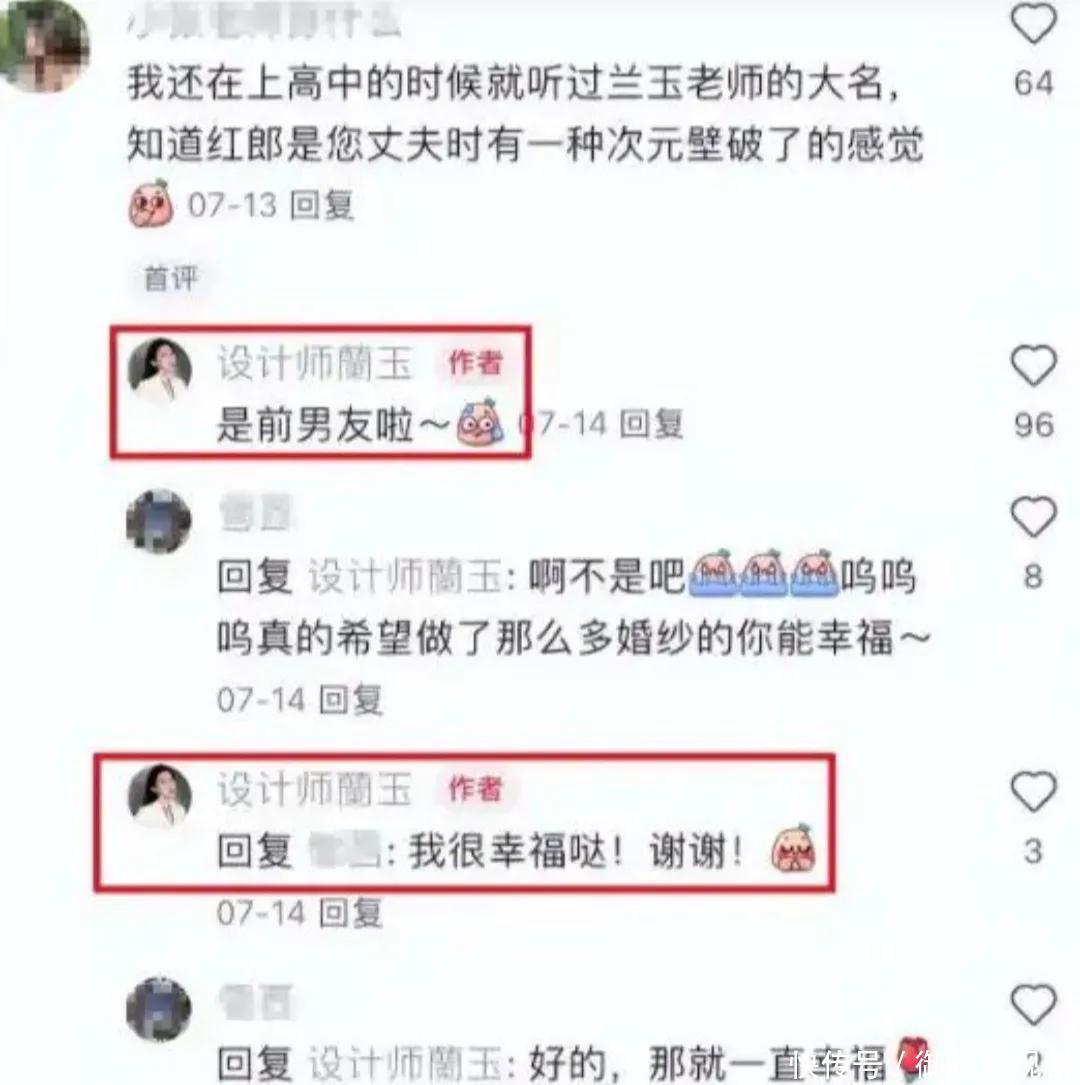The image size is (1080, 1085).
Task: Open 设计师蘭玉 avatar in second red box
Action: pos(160,796)
